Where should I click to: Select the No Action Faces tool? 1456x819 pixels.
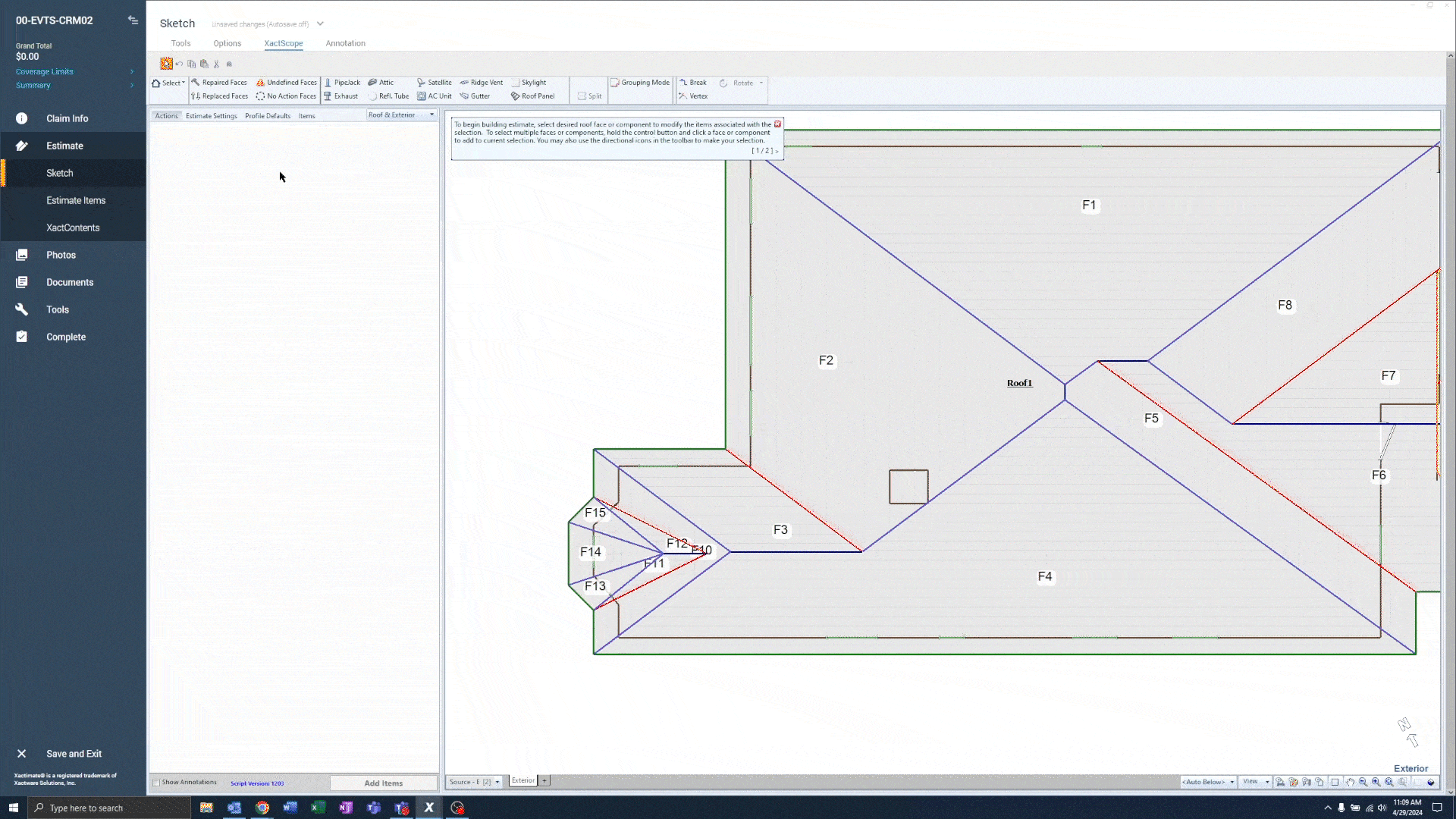287,96
